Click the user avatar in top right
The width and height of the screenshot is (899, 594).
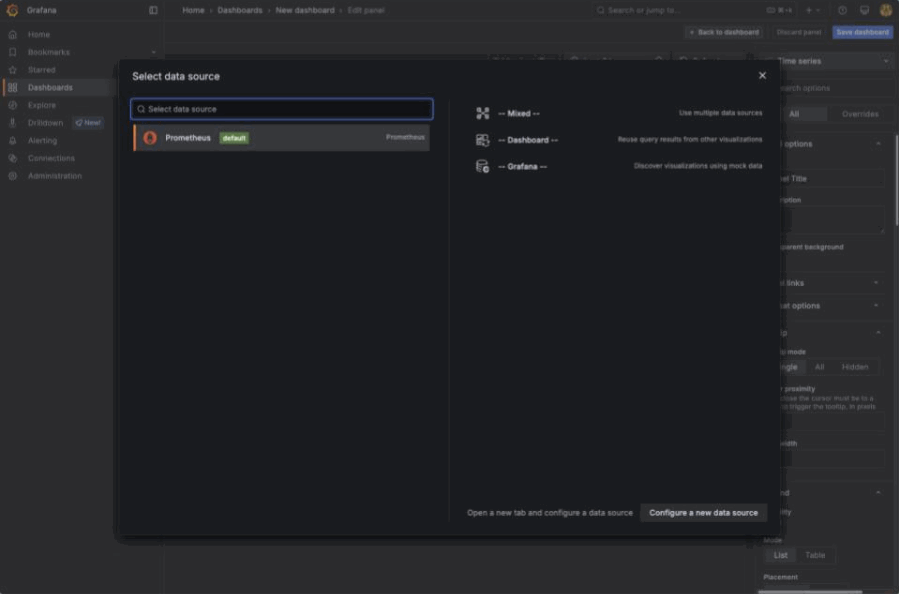[x=885, y=10]
